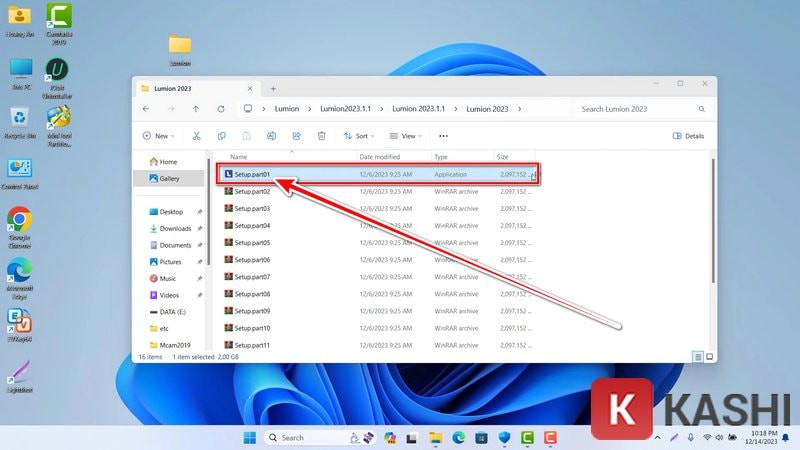Viewport: 800px width, 450px height.
Task: Open the Sort dropdown menu
Action: coord(359,136)
